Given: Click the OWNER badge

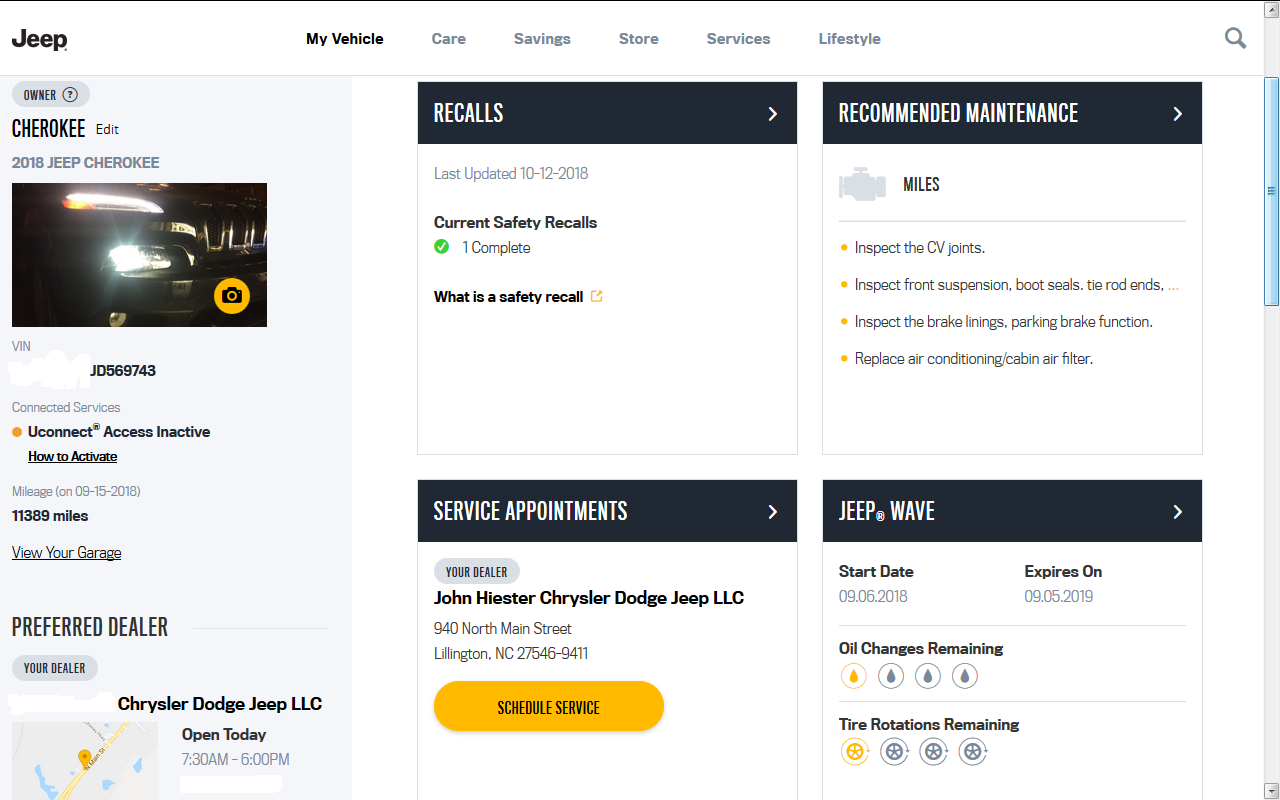Looking at the screenshot, I should point(51,95).
